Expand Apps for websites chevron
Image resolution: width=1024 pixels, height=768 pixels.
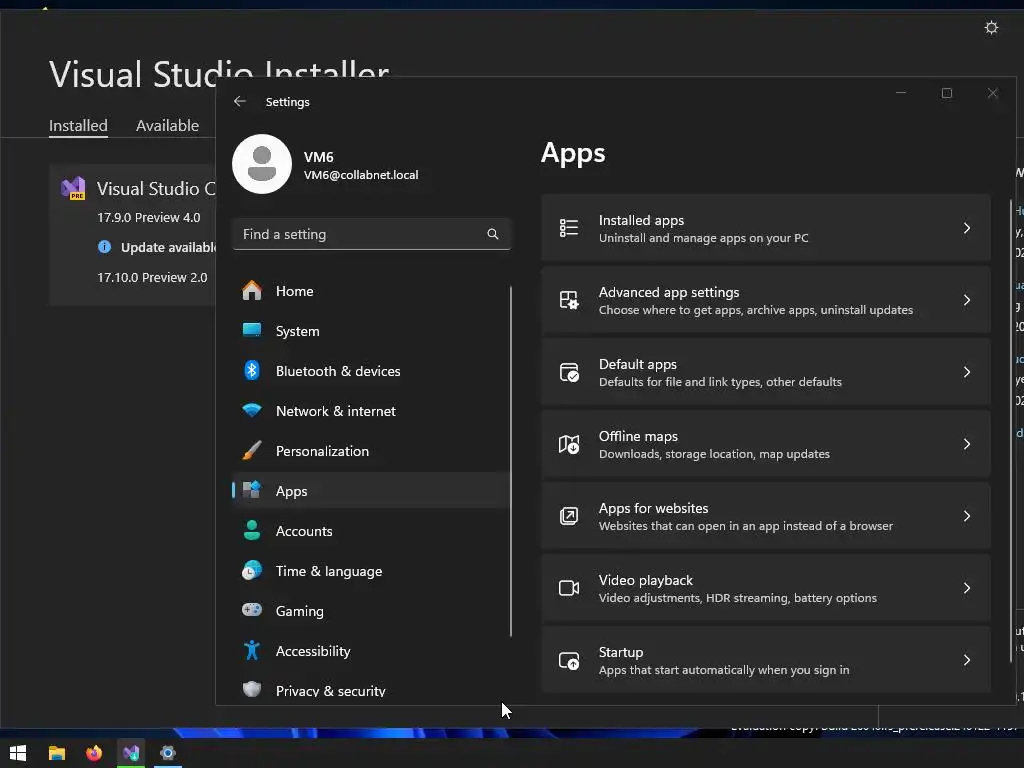[967, 516]
